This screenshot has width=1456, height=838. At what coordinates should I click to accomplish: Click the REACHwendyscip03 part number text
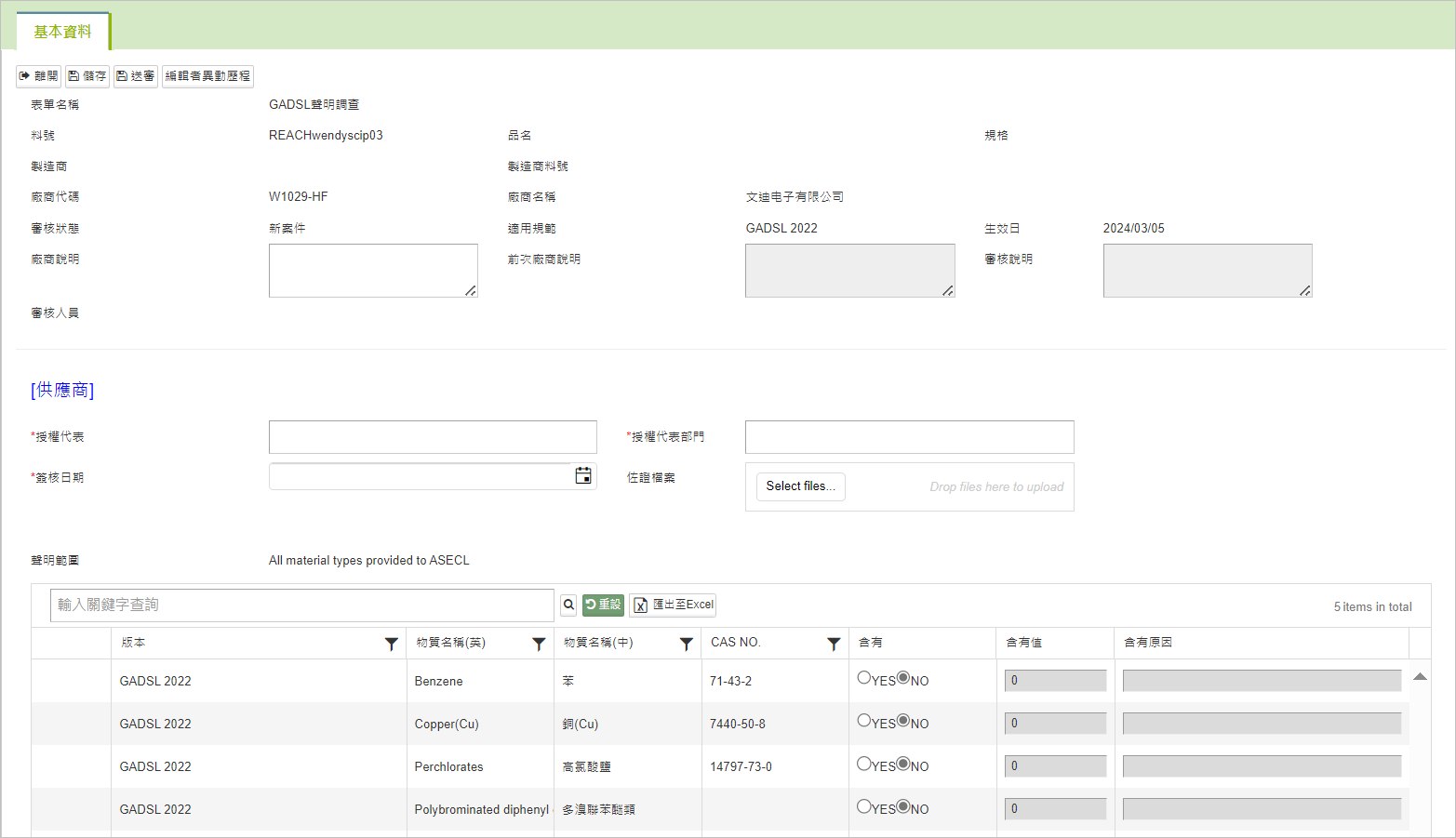[x=326, y=135]
